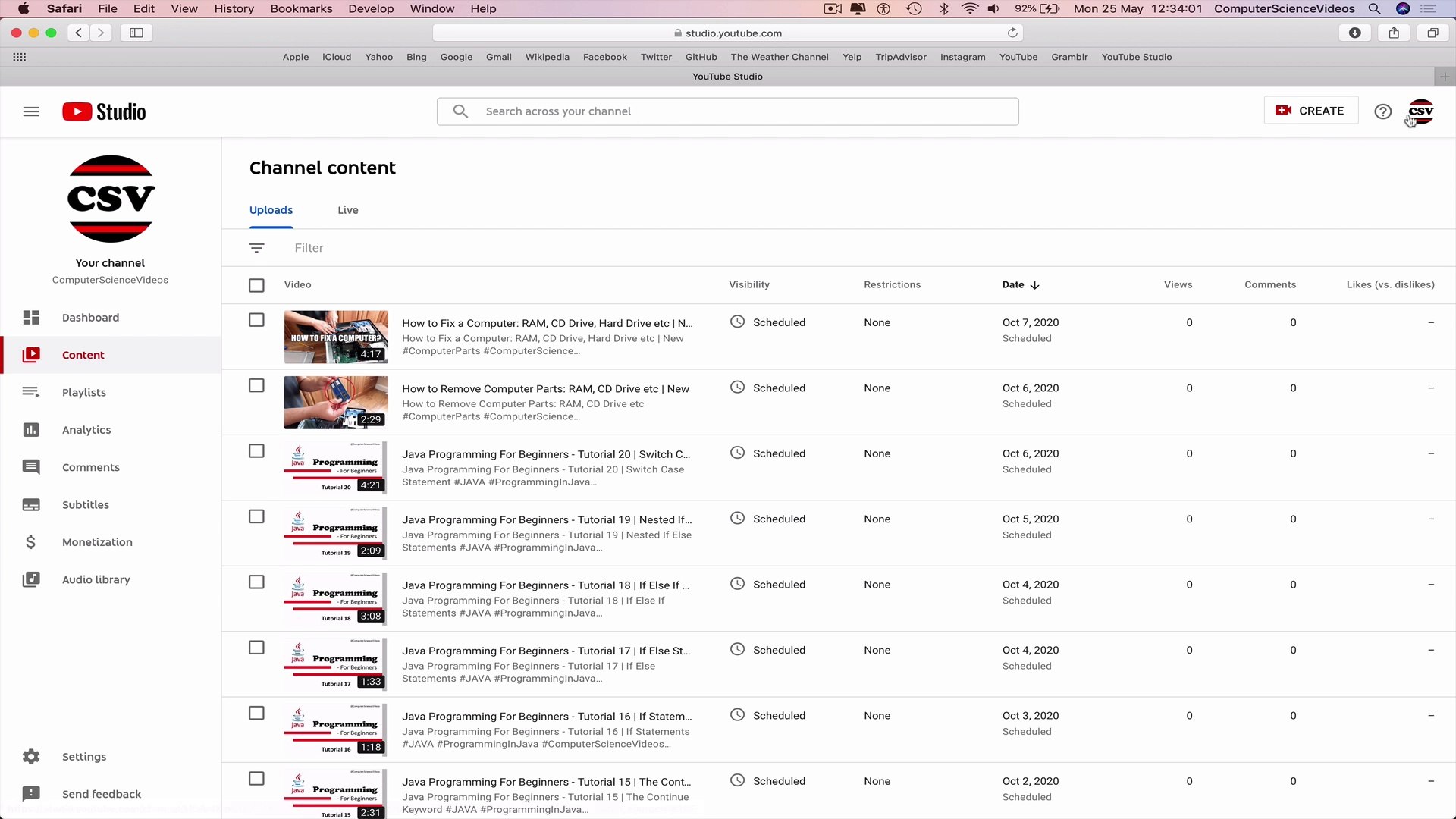Switch to the Live tab
Screen dimensions: 1456x819
(348, 209)
